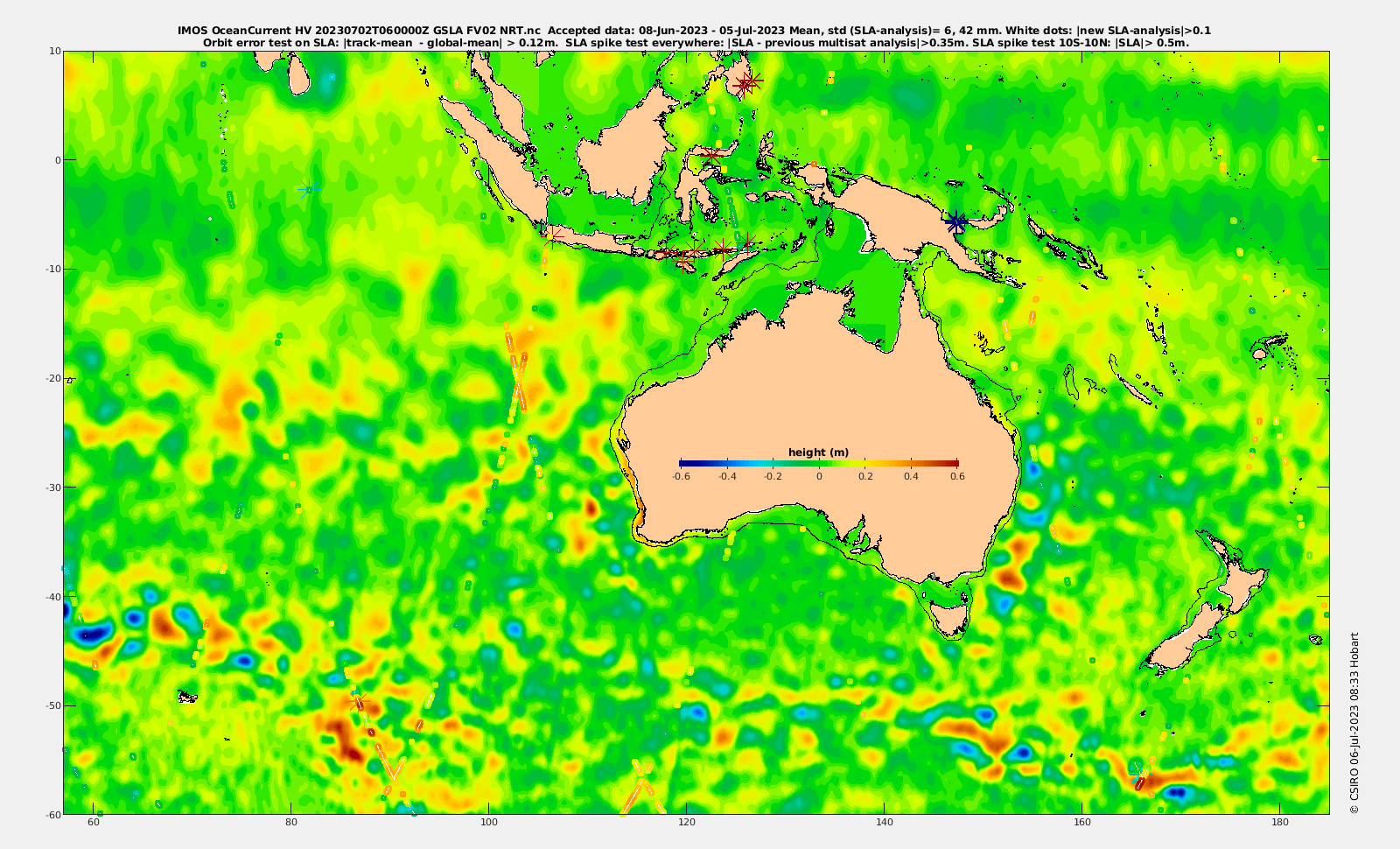Click the longitude axis label '100'

[489, 823]
